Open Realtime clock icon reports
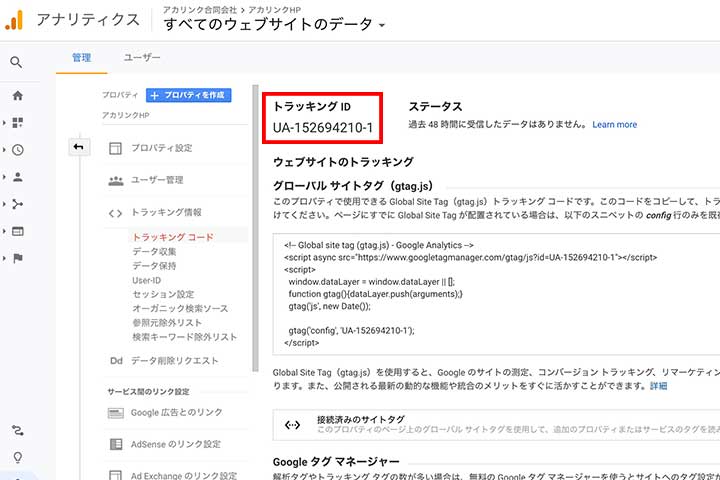 [x=17, y=150]
